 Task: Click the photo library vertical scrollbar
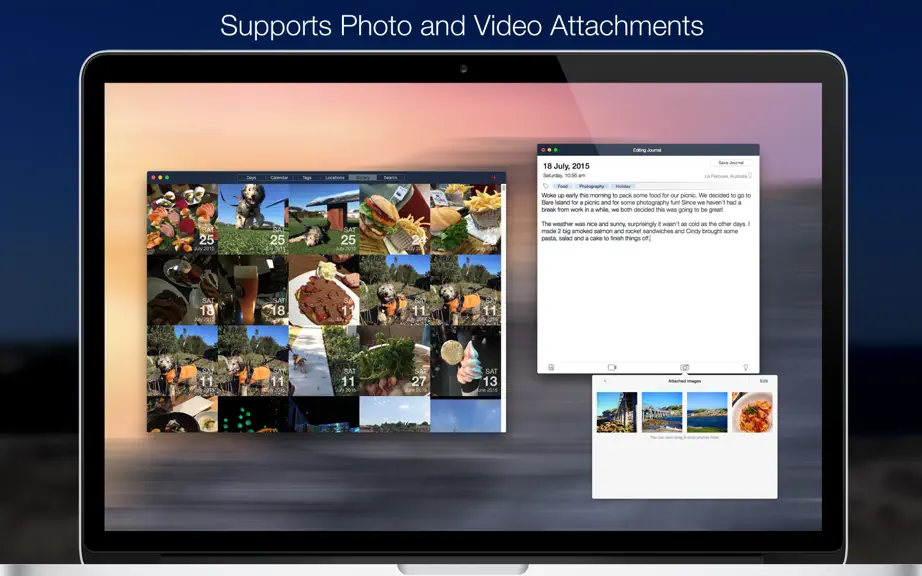[503, 307]
